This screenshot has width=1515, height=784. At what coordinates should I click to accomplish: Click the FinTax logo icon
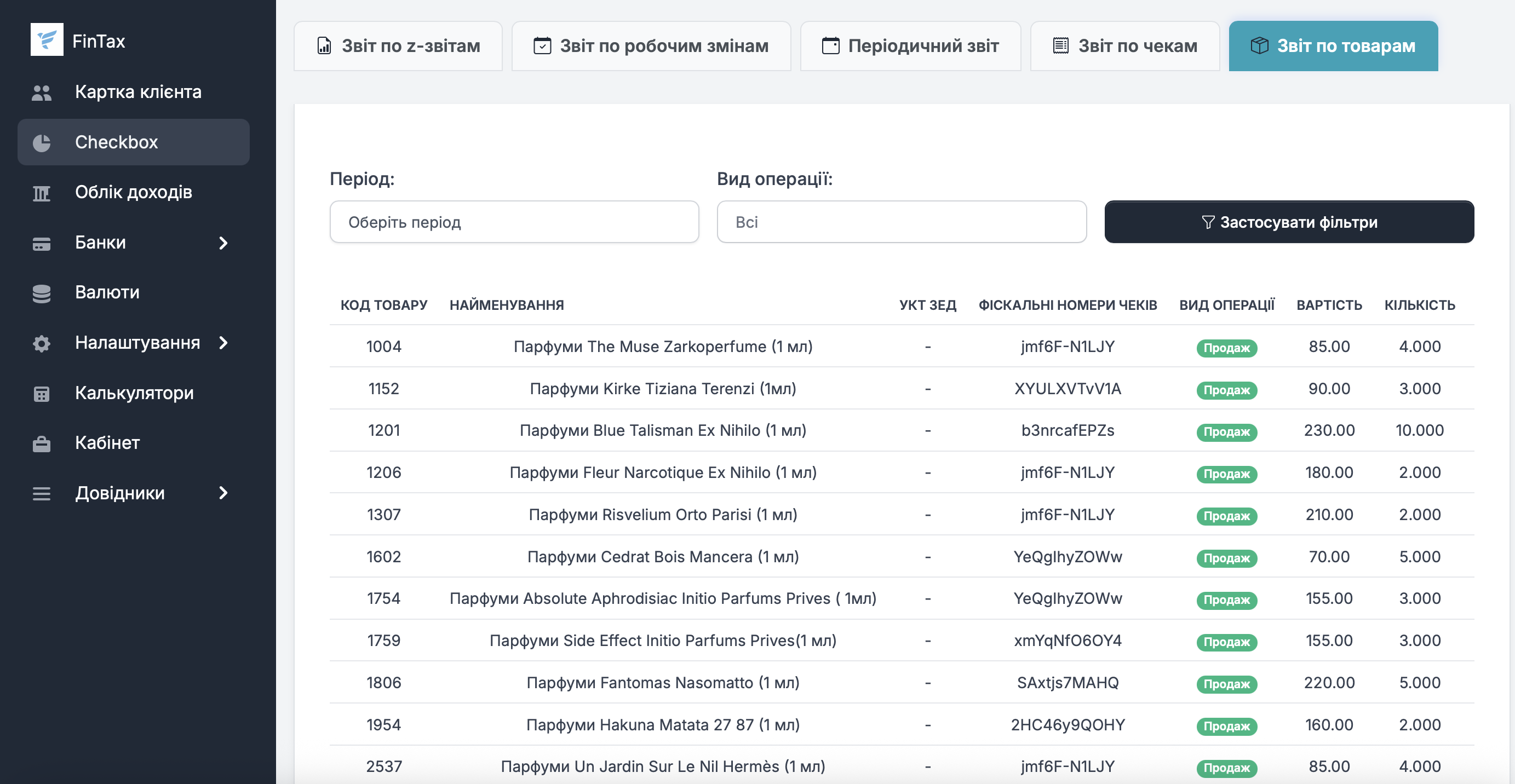pyautogui.click(x=47, y=40)
